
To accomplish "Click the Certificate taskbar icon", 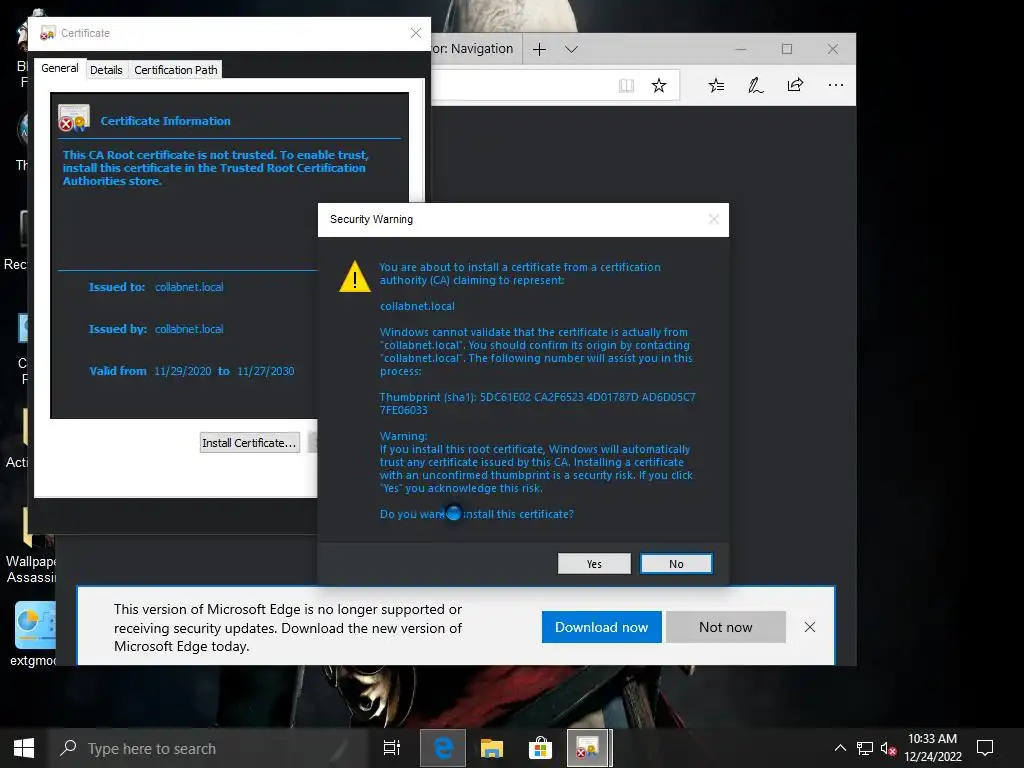I will click(x=589, y=748).
